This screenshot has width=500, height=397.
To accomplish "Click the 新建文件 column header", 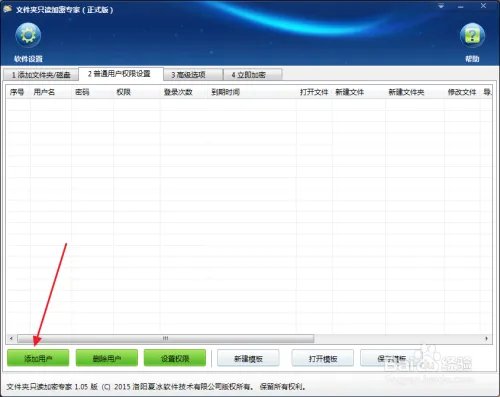I will click(x=359, y=92).
